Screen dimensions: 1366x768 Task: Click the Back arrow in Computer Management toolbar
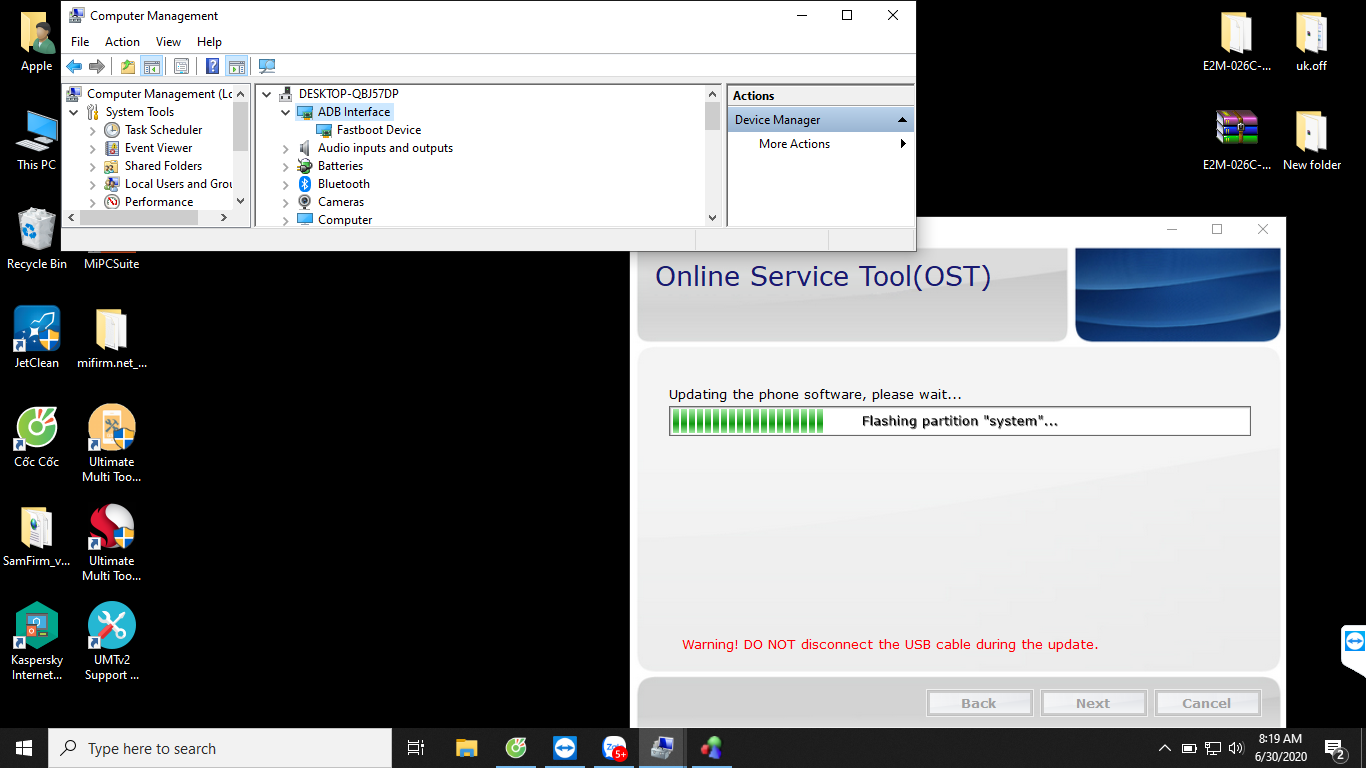[74, 67]
